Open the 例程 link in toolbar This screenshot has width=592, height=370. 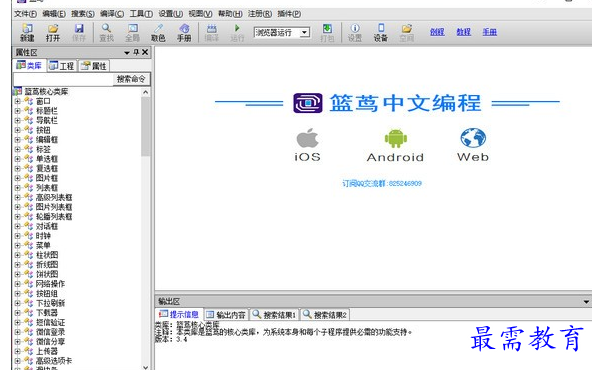click(437, 32)
